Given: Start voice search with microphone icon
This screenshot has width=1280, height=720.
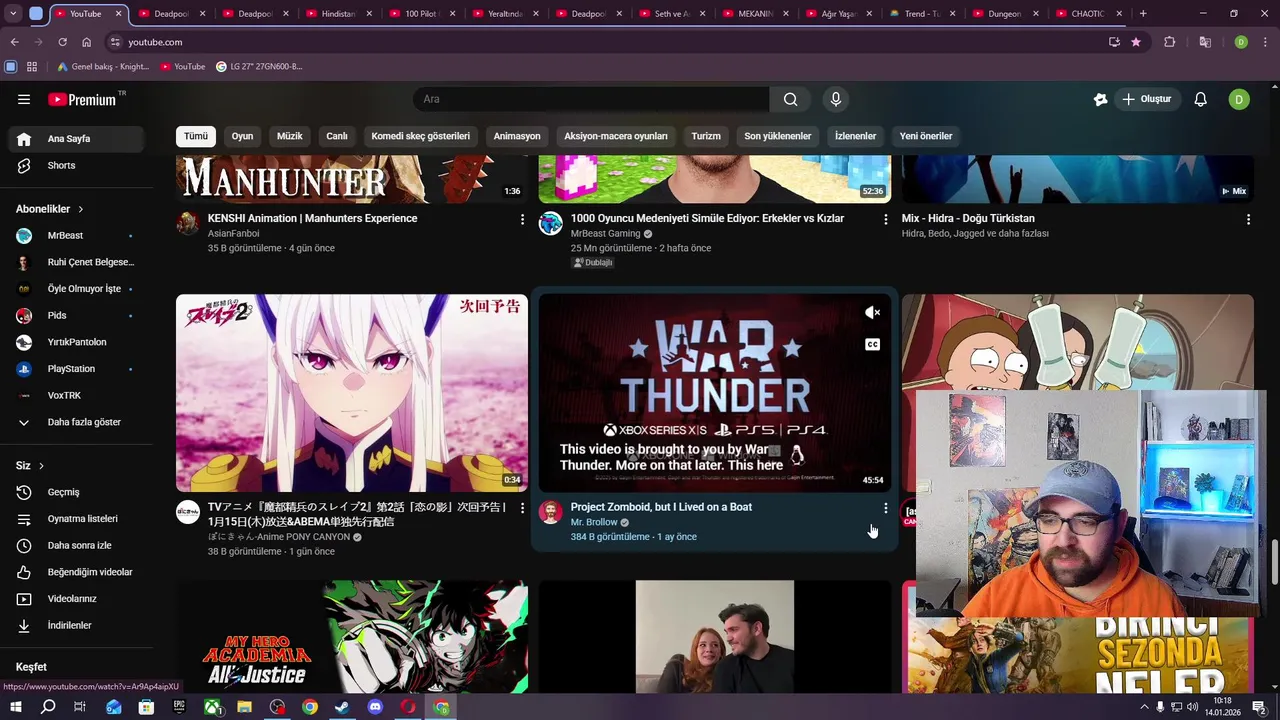Looking at the screenshot, I should pos(836,99).
